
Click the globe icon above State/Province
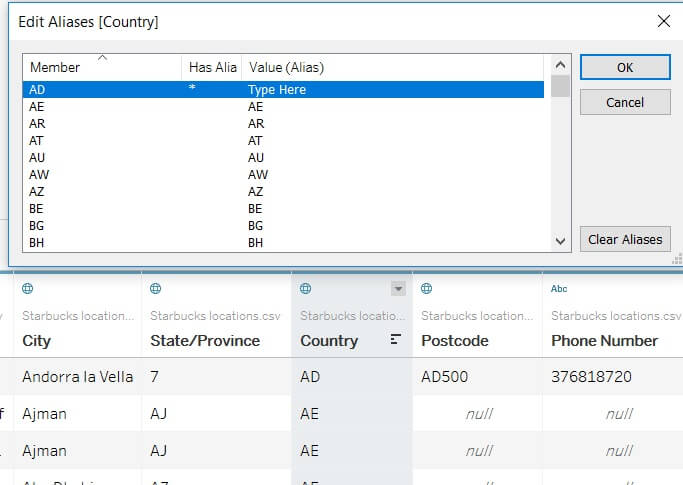tap(155, 288)
